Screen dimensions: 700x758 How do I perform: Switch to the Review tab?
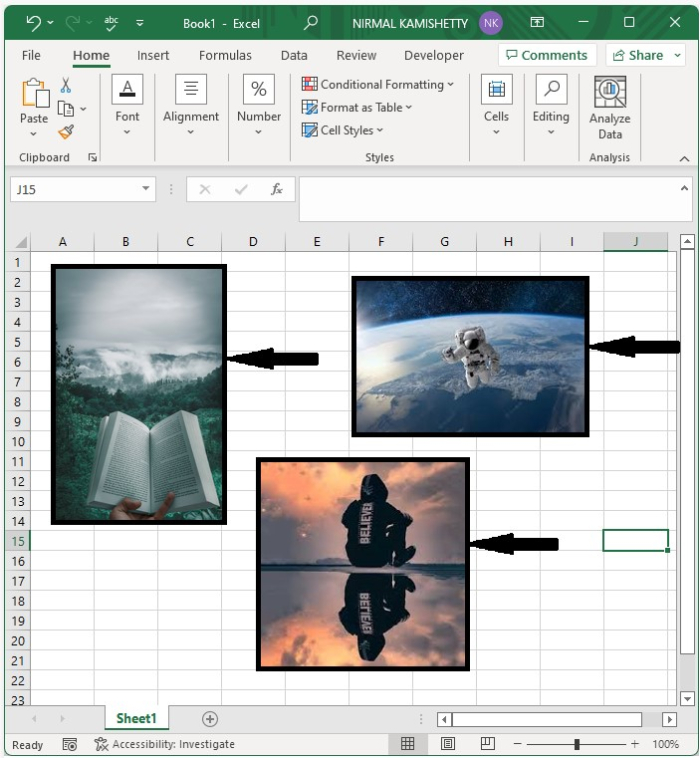point(356,56)
